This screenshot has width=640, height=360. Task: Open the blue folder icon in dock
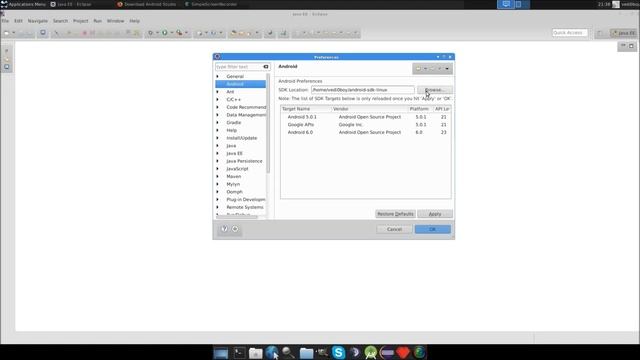click(306, 353)
